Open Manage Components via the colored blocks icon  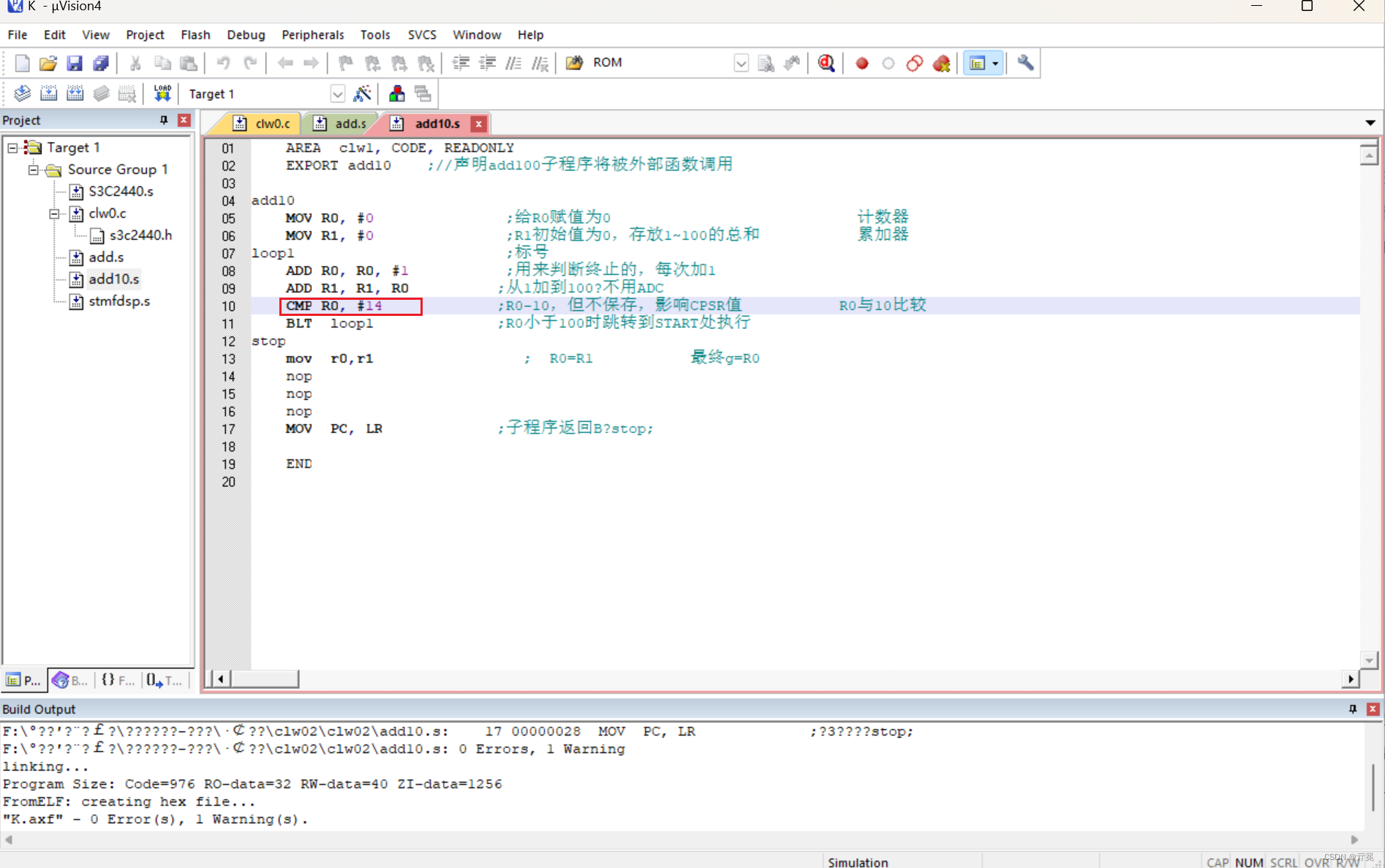397,94
